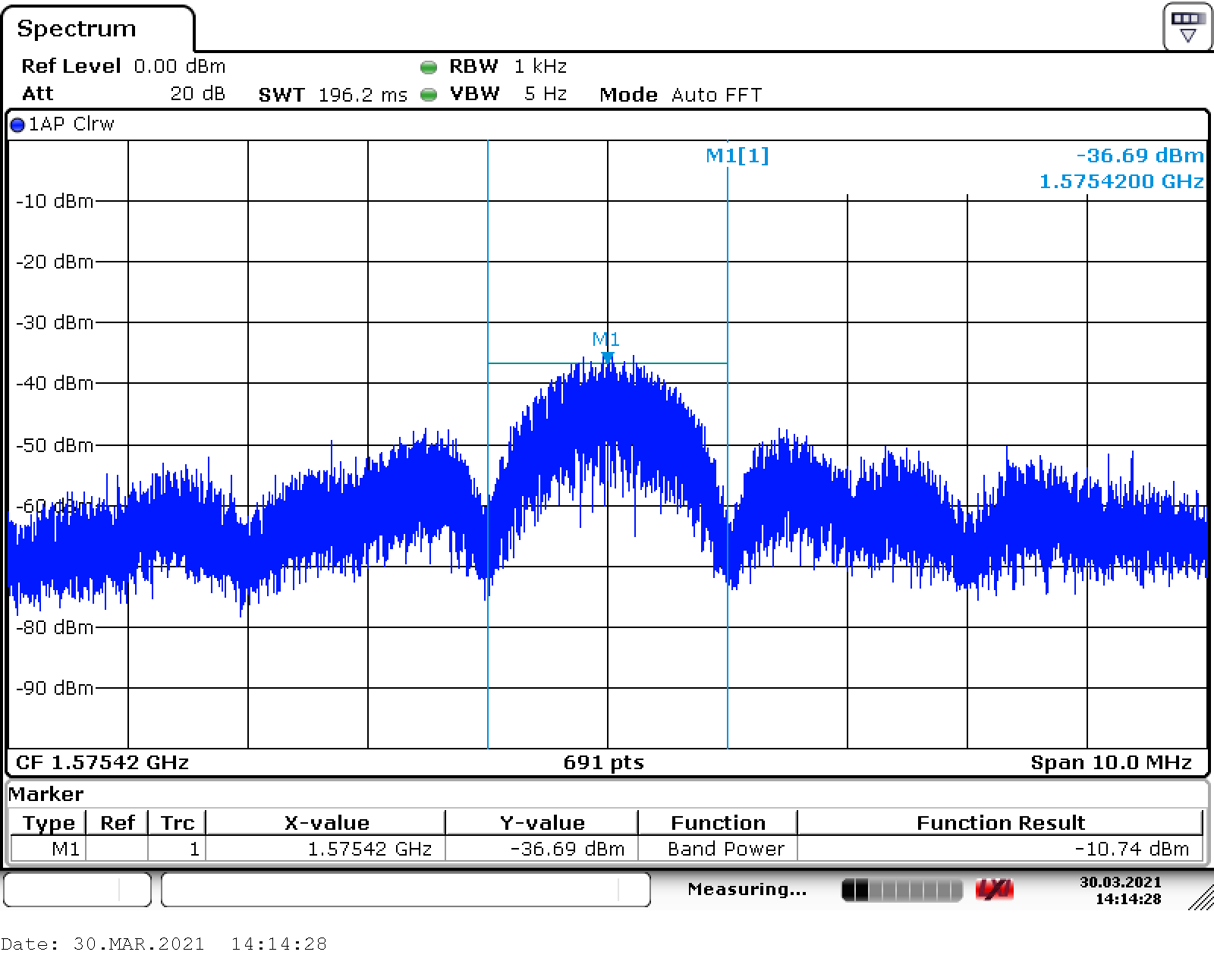The image size is (1214, 980).
Task: Click the Mode Auto FFT label
Action: [680, 95]
